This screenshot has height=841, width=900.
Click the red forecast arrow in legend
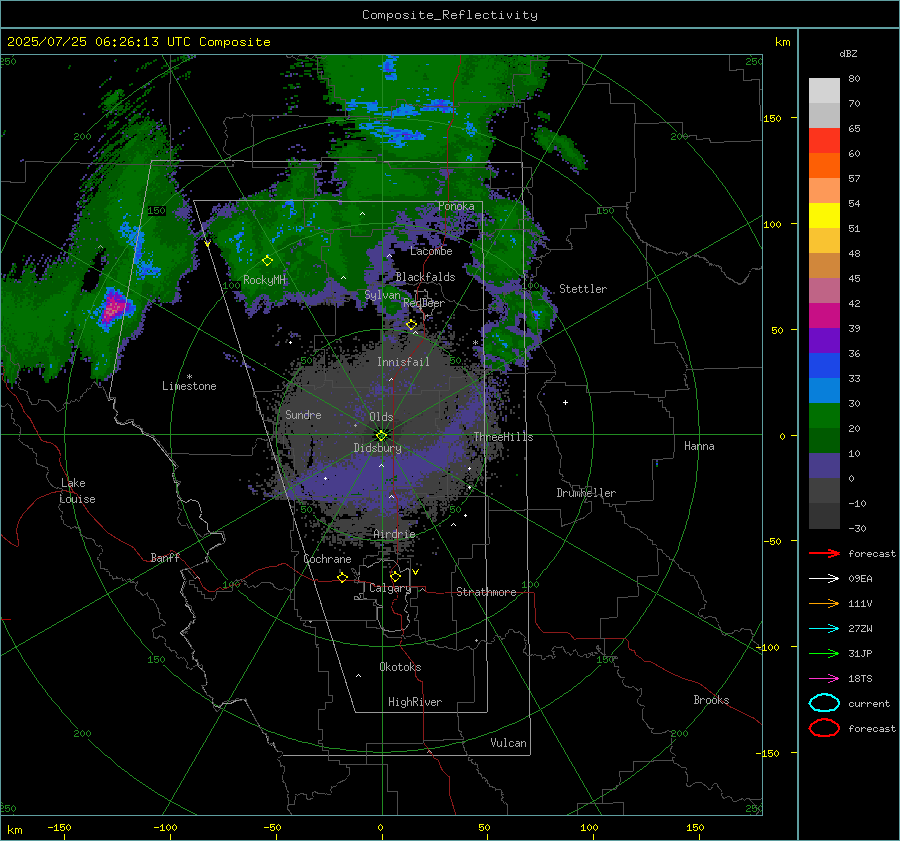[x=824, y=553]
